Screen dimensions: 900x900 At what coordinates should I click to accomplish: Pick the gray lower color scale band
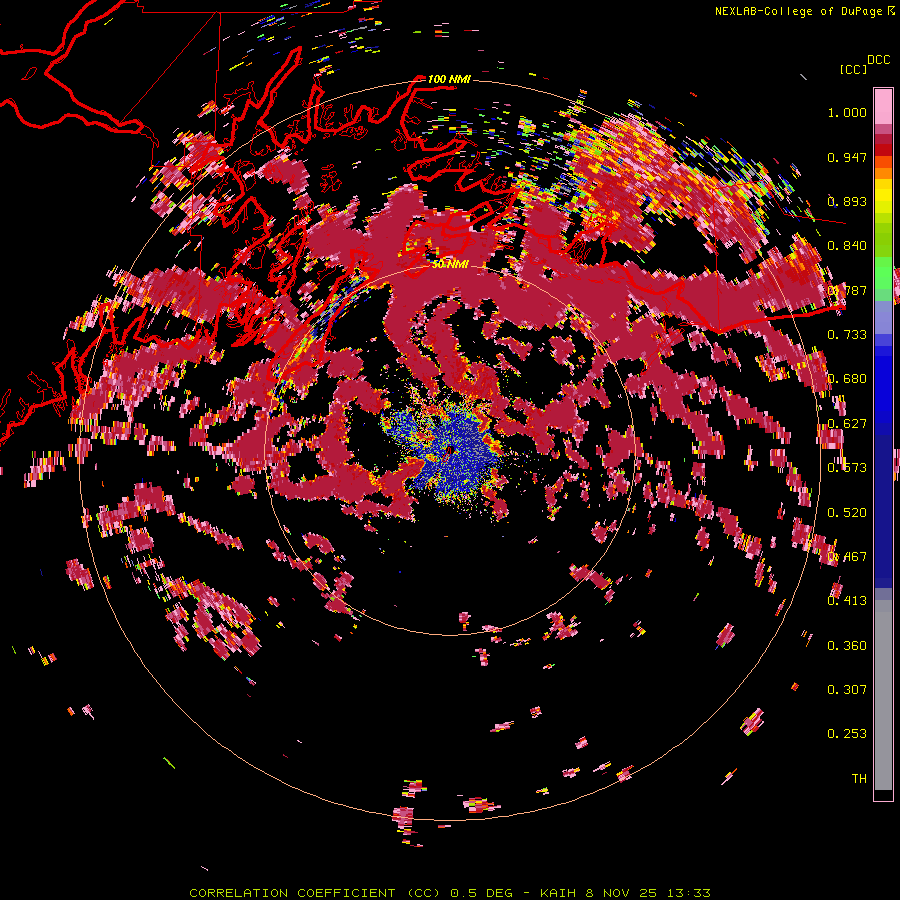coord(883,695)
